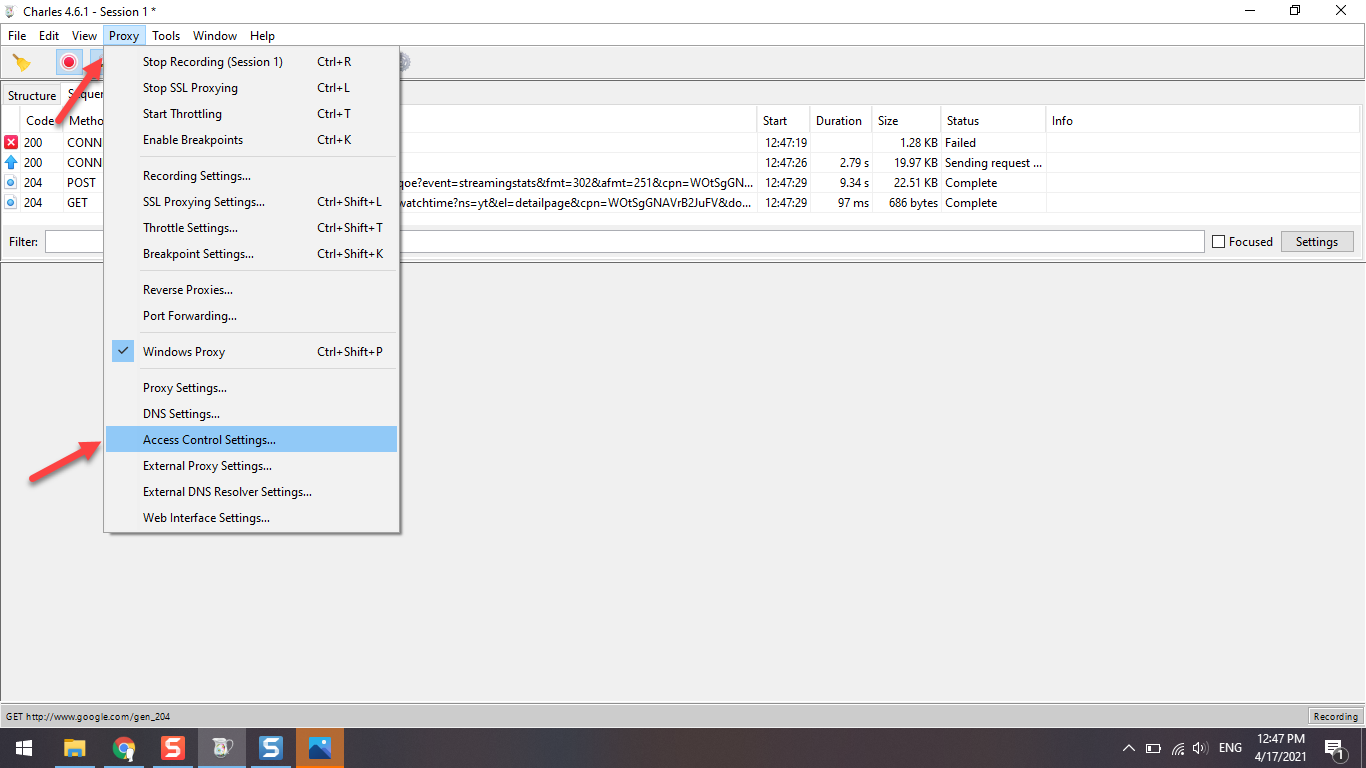Screen dimensions: 1366x768
Task: Open SSL Proxying Settings...
Action: click(x=251, y=202)
